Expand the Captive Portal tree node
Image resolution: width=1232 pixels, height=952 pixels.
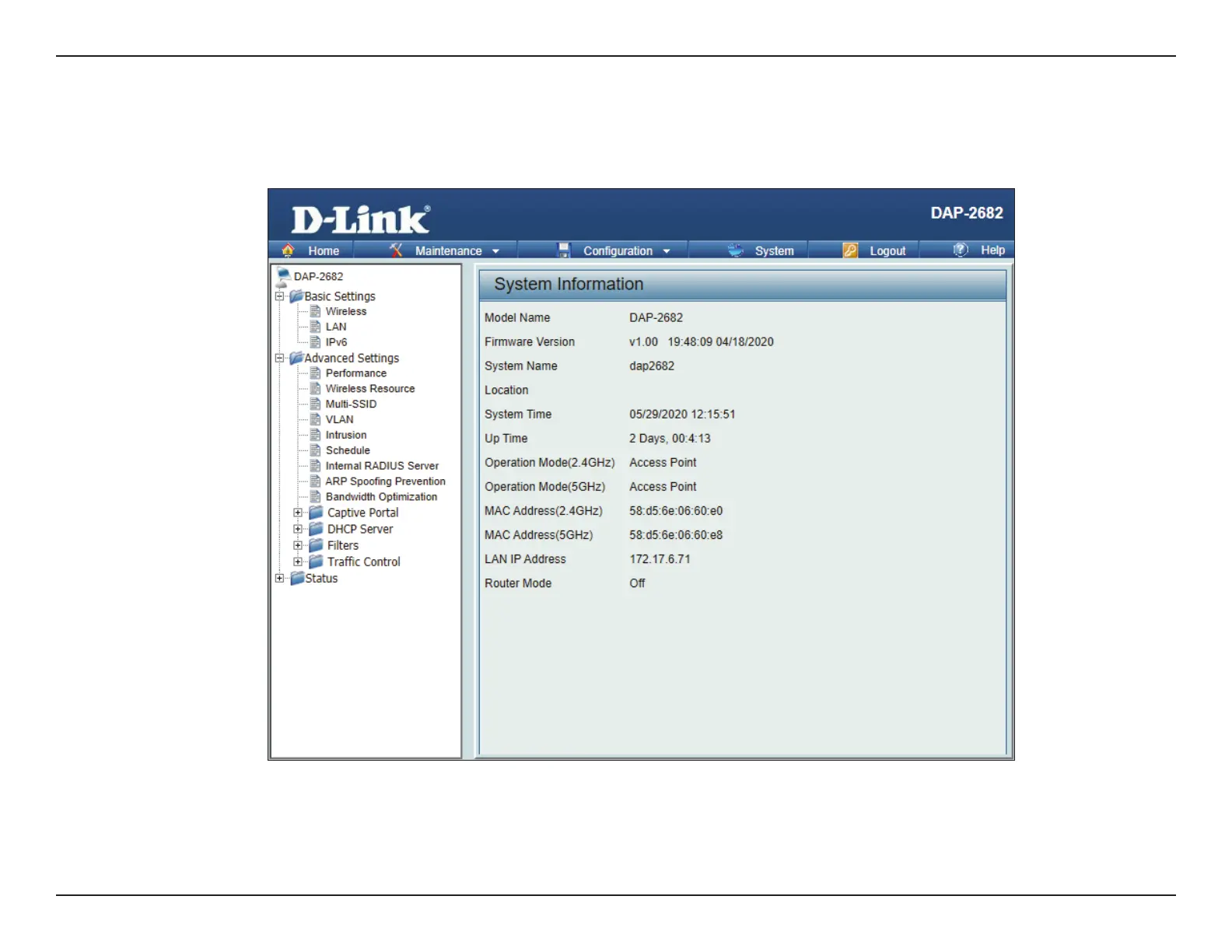click(x=298, y=513)
